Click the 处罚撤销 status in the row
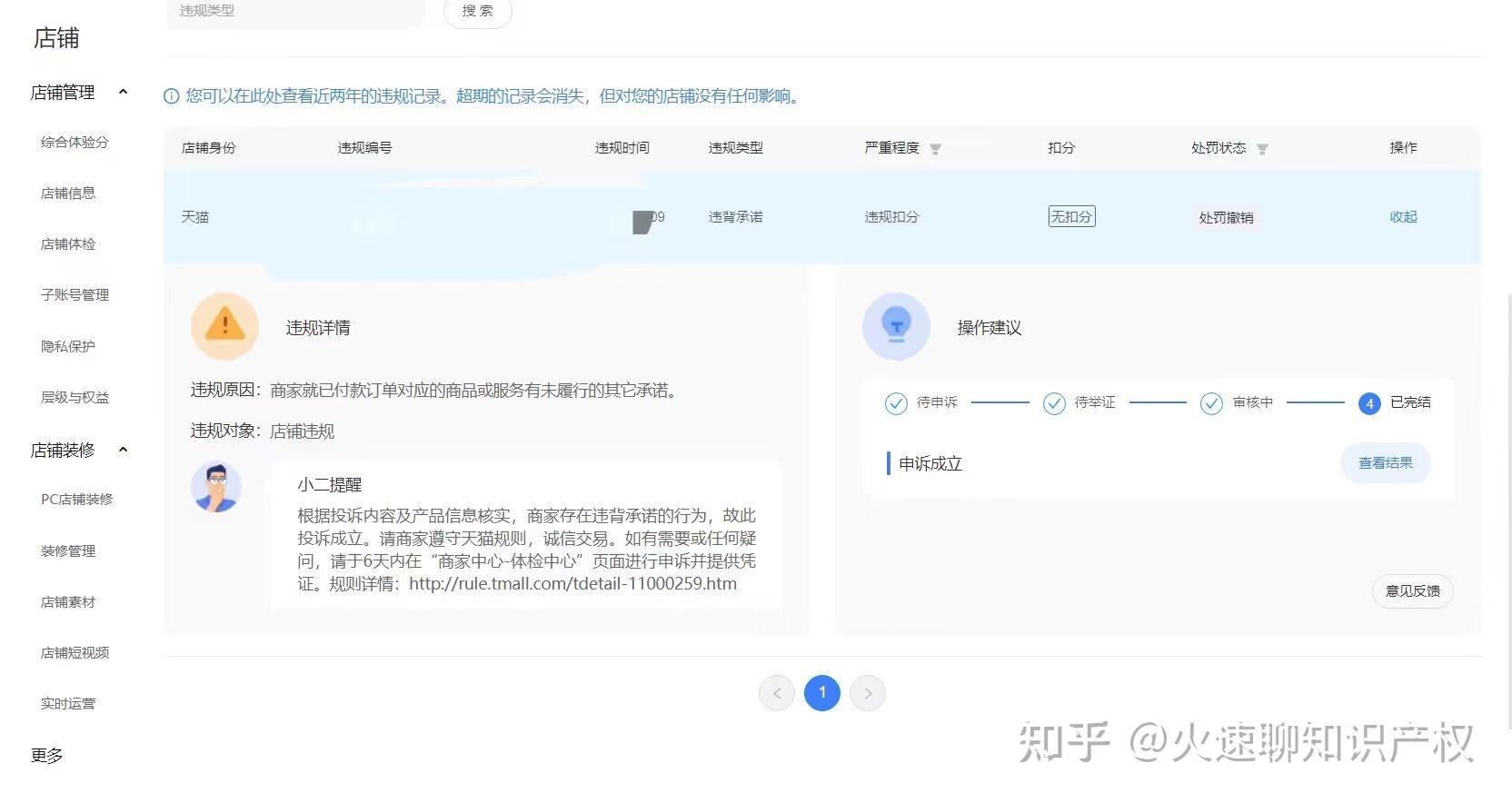 (1226, 218)
